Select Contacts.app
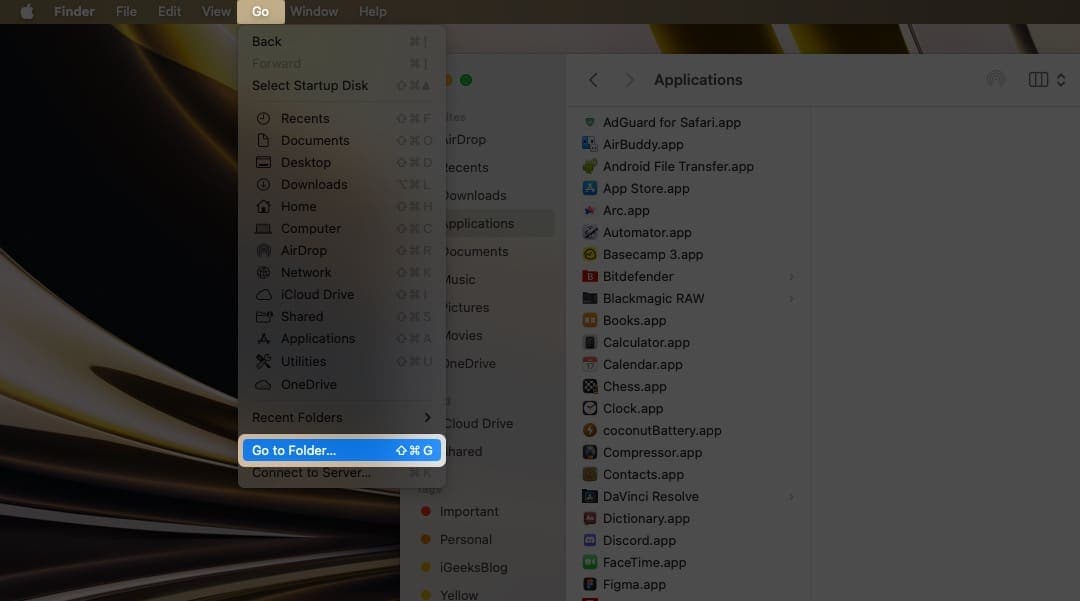The image size is (1080, 601). [x=643, y=475]
